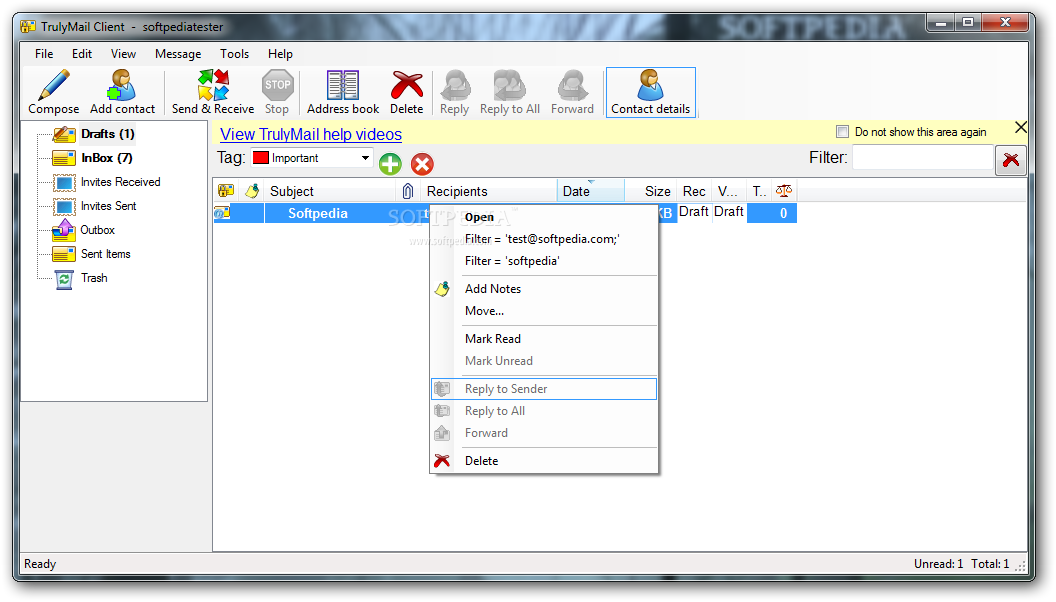1056x602 pixels.
Task: Choose Mark Read in the context menu
Action: point(544,339)
